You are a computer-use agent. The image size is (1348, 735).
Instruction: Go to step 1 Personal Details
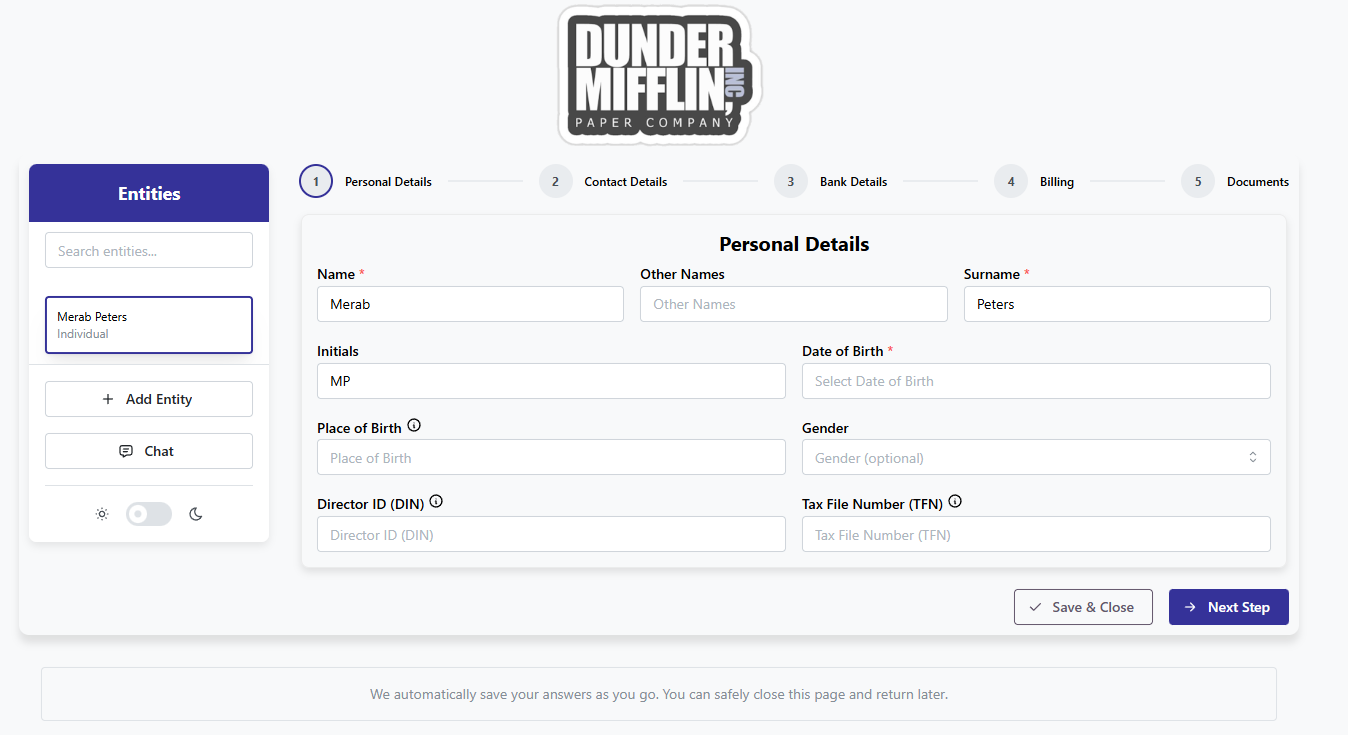point(366,182)
